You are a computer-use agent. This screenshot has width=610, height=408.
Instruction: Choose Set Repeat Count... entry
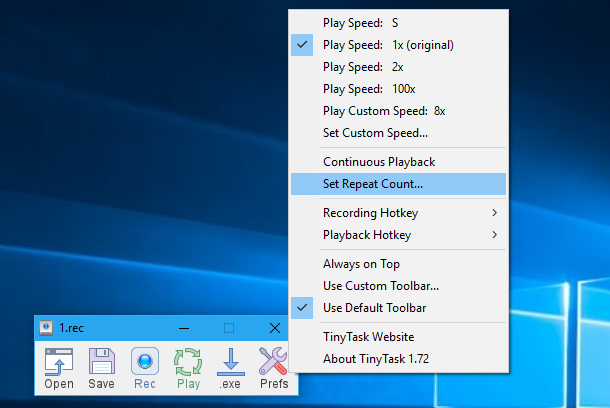click(x=398, y=184)
